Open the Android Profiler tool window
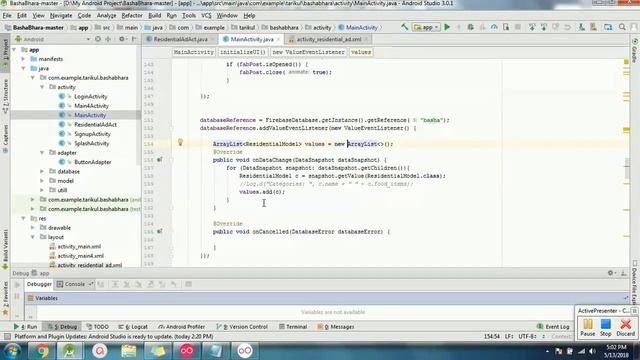The height and width of the screenshot is (360, 640). click(x=181, y=327)
